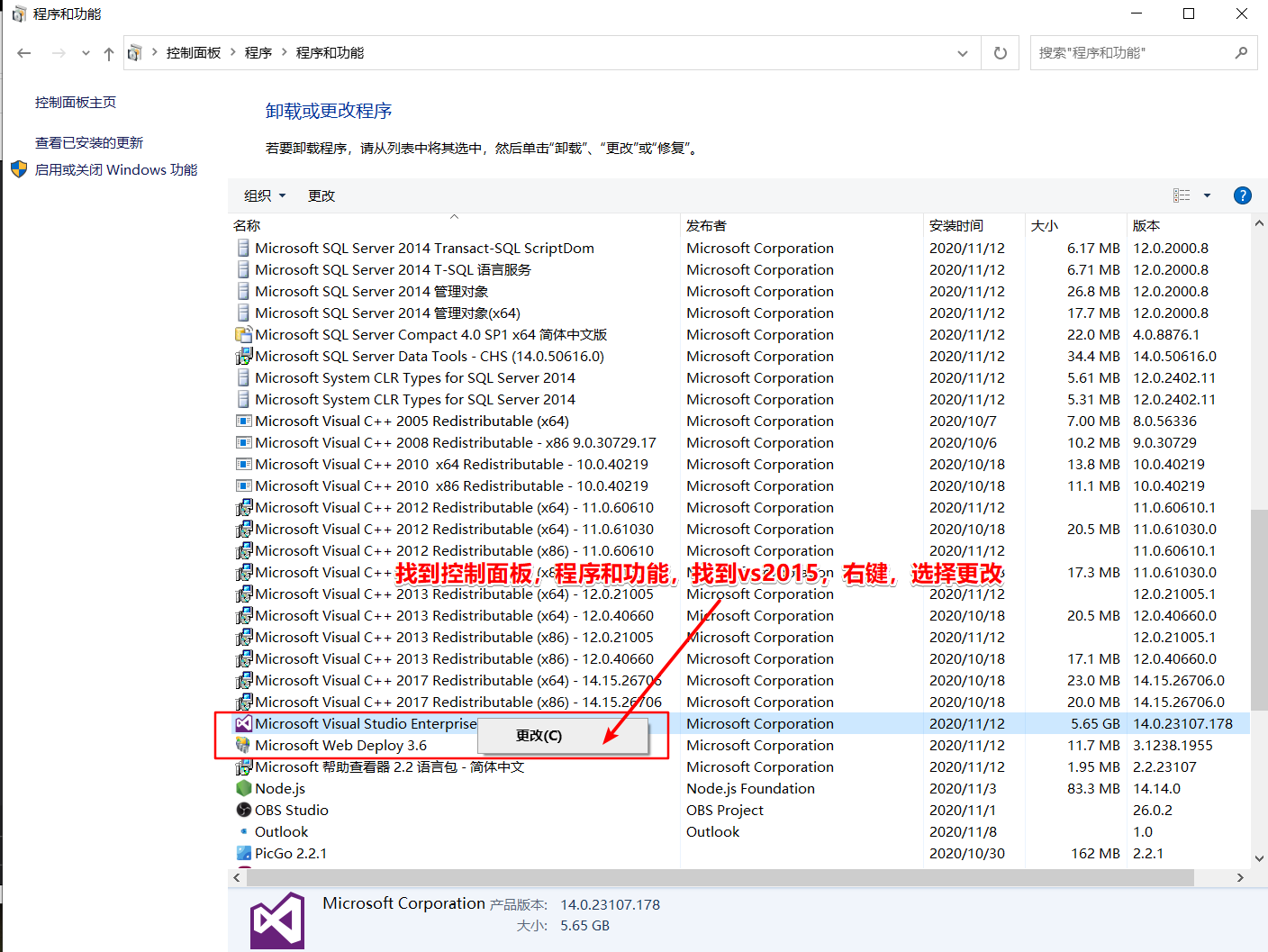The height and width of the screenshot is (952, 1268).
Task: Click the Back navigation arrow
Action: 24,53
